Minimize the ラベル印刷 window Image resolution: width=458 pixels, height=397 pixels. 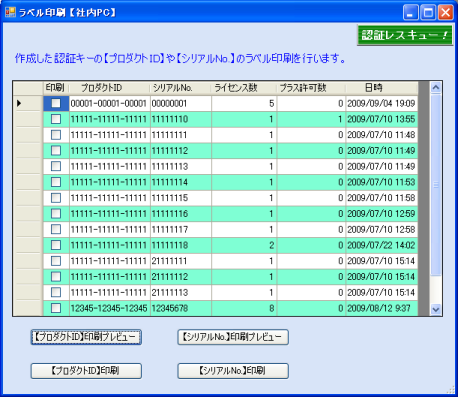411,13
